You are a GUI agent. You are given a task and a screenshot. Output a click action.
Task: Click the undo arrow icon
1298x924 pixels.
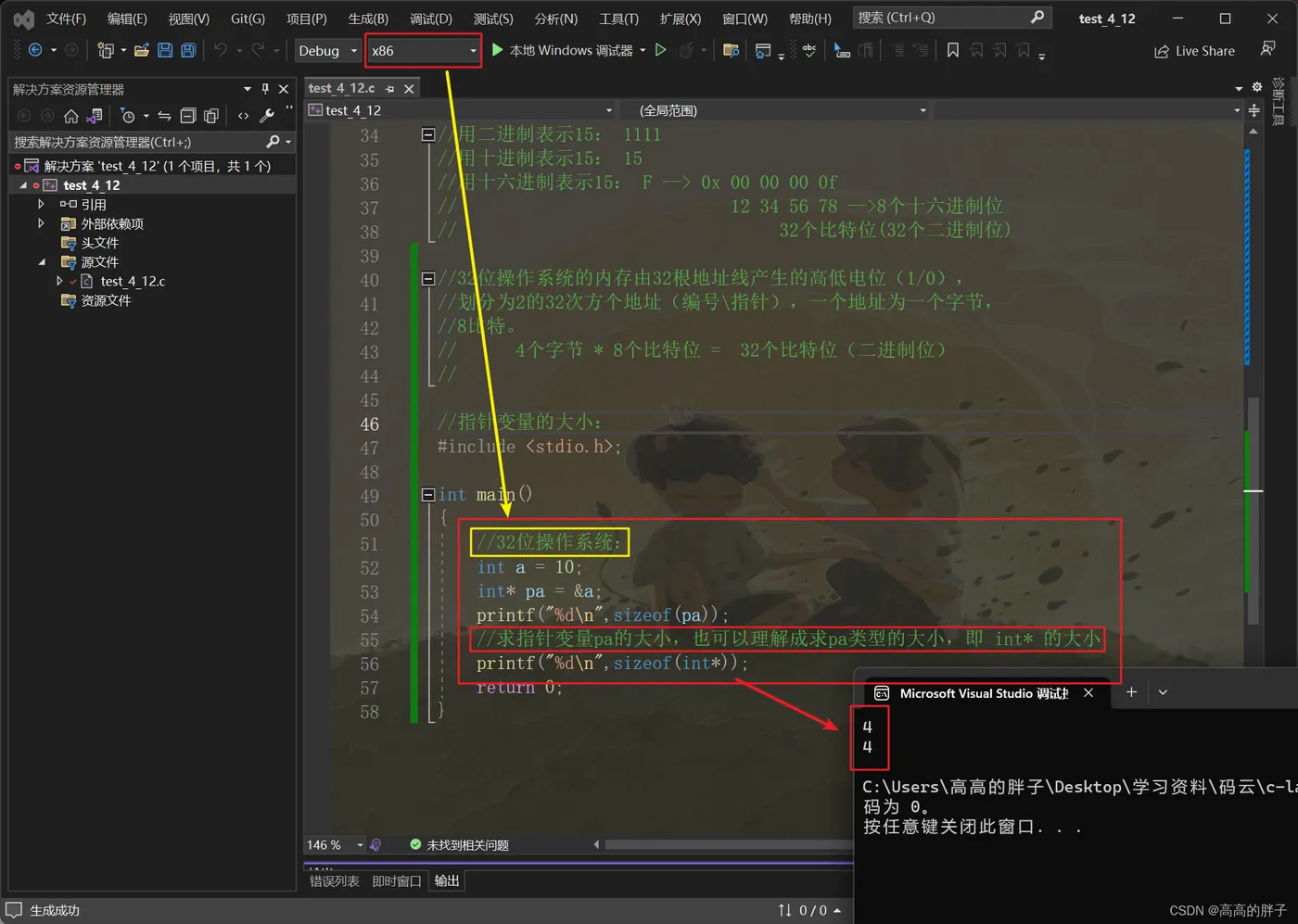click(221, 50)
